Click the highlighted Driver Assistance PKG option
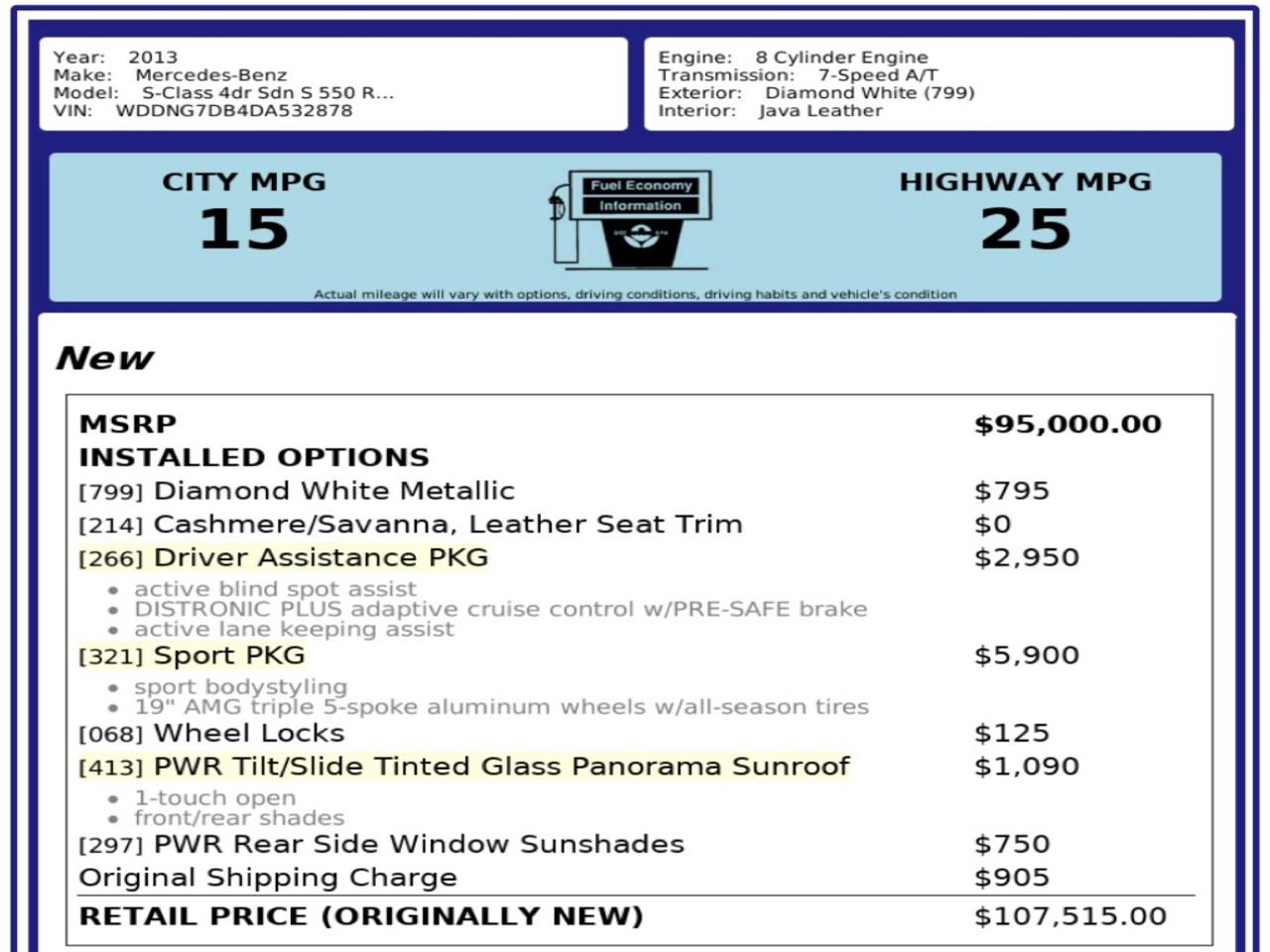This screenshot has width=1270, height=952. click(320, 557)
